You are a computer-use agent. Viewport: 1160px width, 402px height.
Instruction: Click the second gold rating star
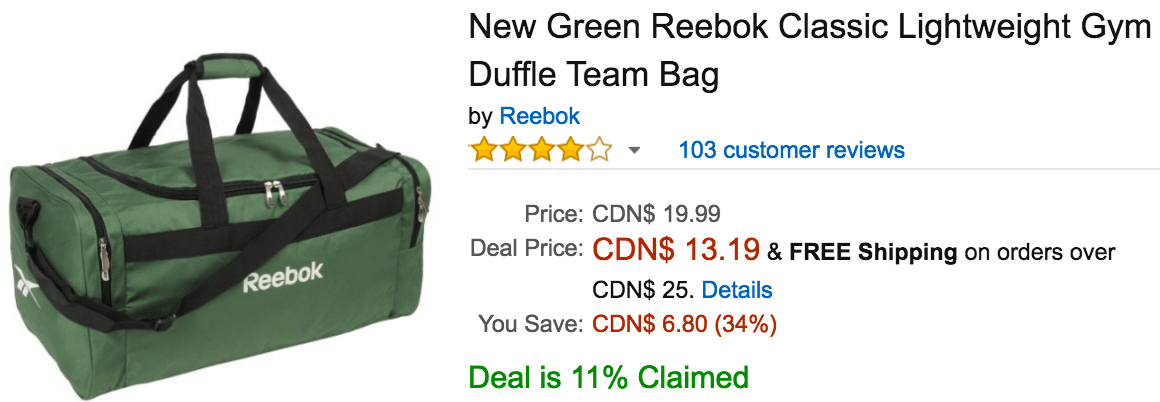point(511,150)
